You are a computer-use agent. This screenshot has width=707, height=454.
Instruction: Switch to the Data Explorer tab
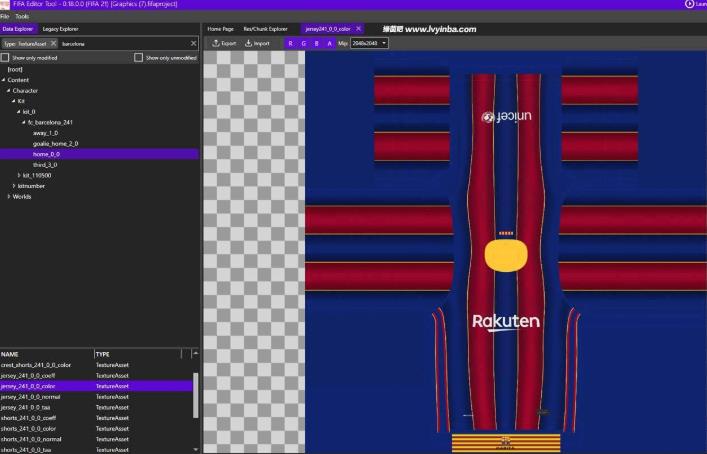18,29
